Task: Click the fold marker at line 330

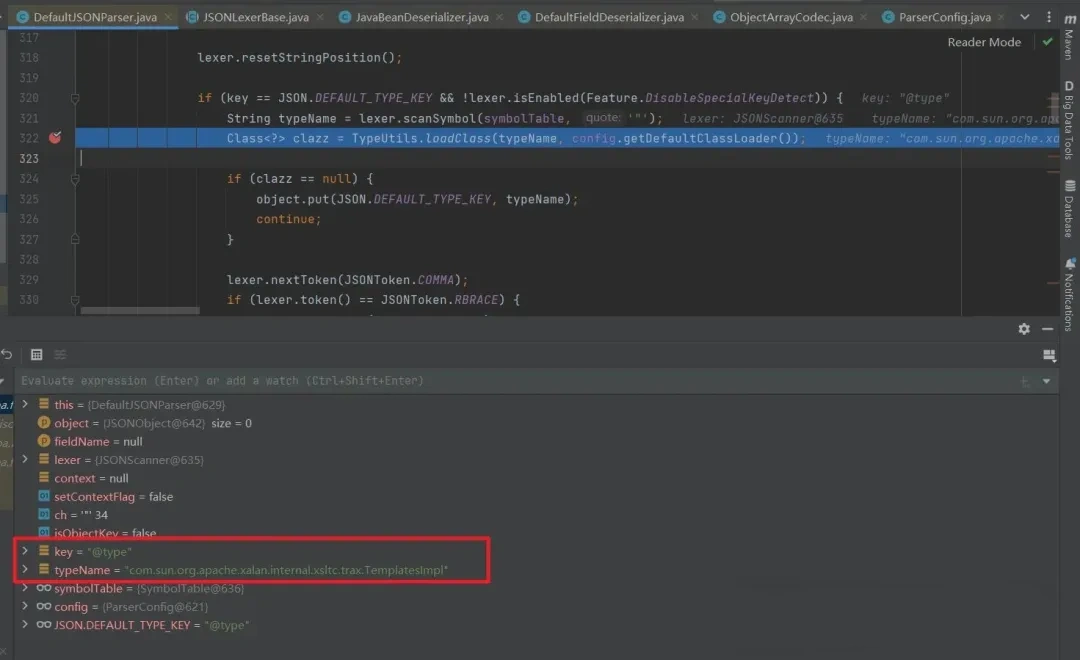Action: 75,300
